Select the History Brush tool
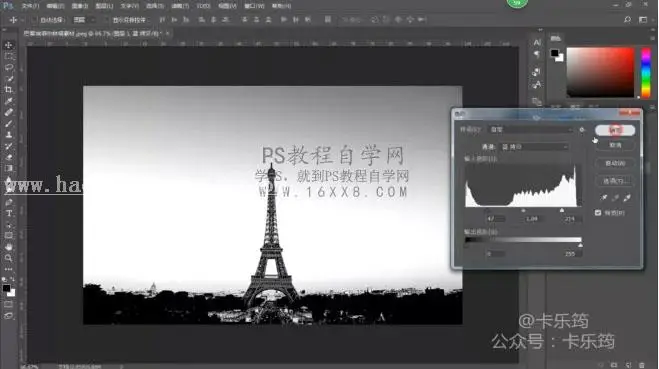 [8, 146]
